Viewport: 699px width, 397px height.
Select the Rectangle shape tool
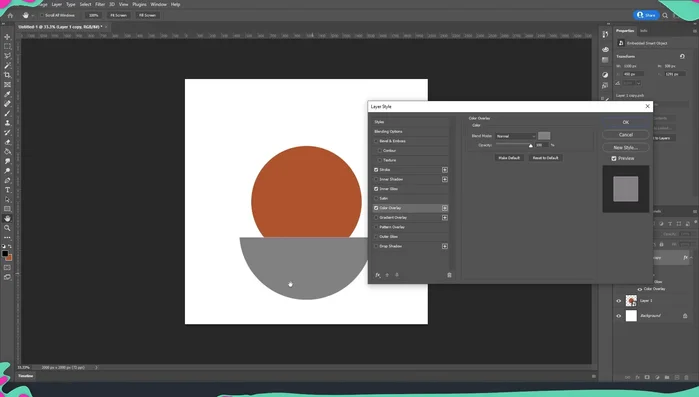(x=8, y=209)
